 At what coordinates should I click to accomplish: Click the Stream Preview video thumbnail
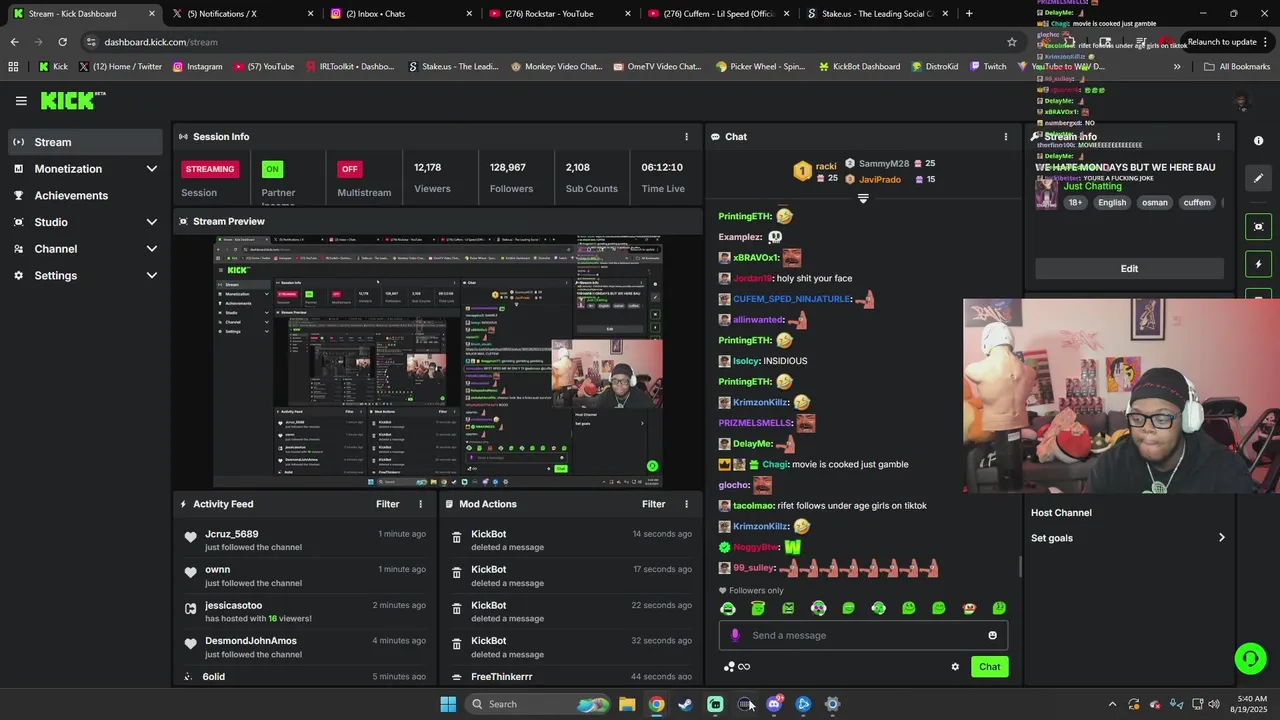point(437,361)
